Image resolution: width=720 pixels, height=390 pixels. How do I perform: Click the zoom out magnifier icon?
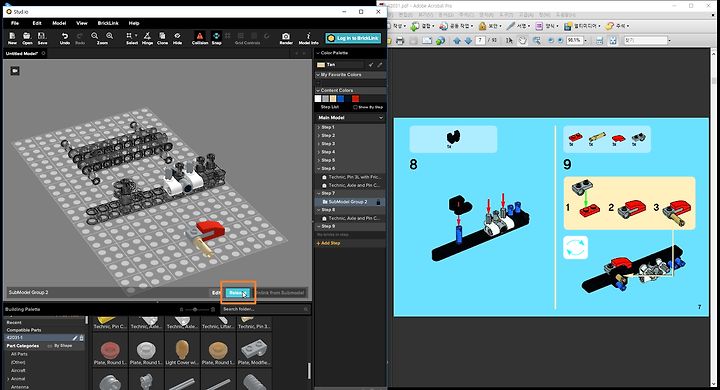95,36
